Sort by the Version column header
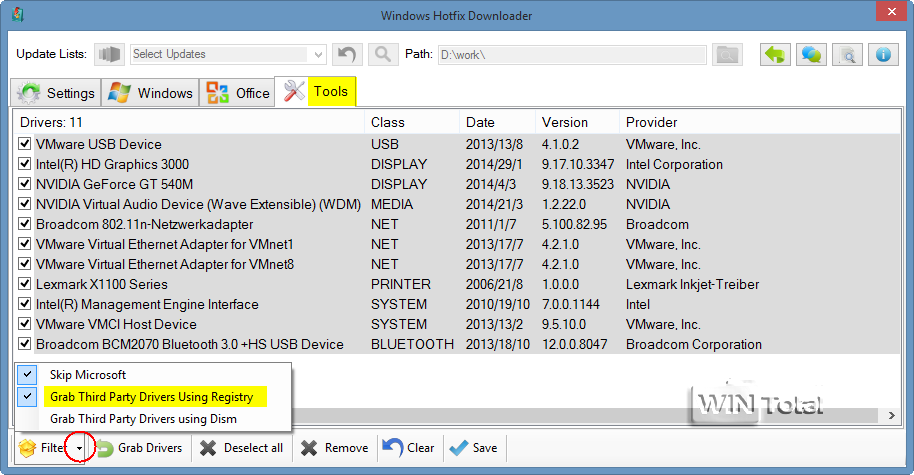Image resolution: width=914 pixels, height=475 pixels. 577,122
